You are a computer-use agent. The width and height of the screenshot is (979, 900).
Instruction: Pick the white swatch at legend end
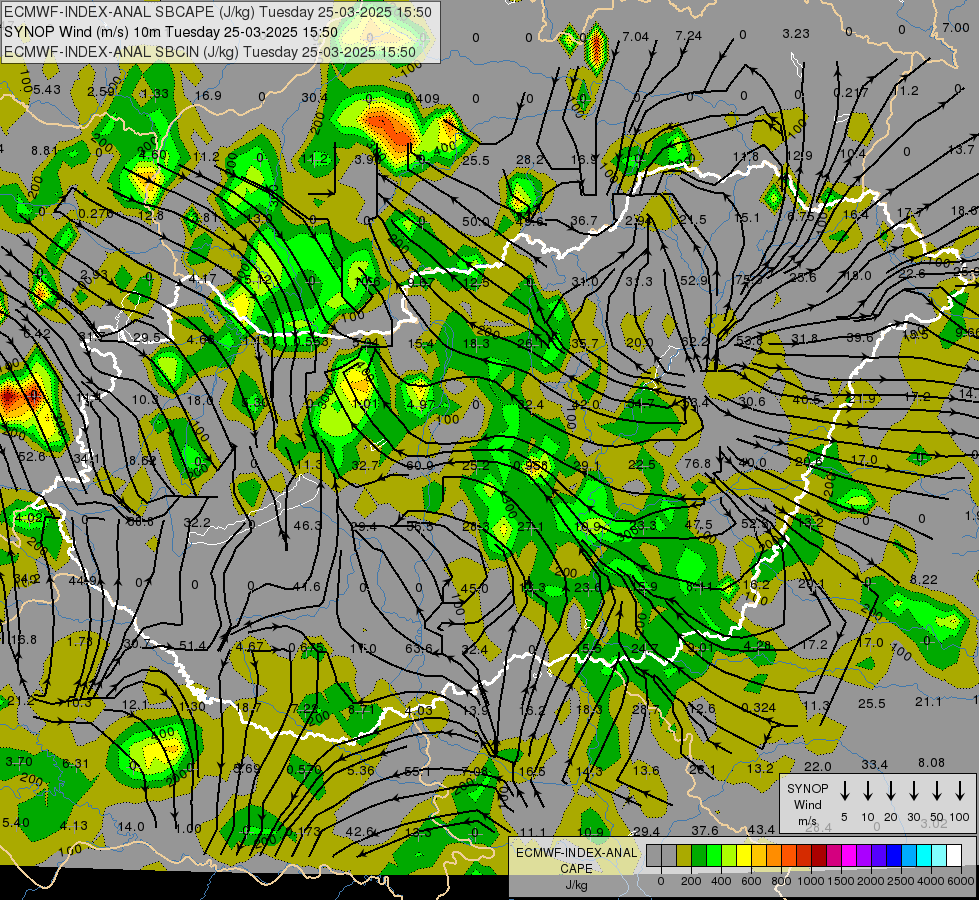pyautogui.click(x=954, y=855)
